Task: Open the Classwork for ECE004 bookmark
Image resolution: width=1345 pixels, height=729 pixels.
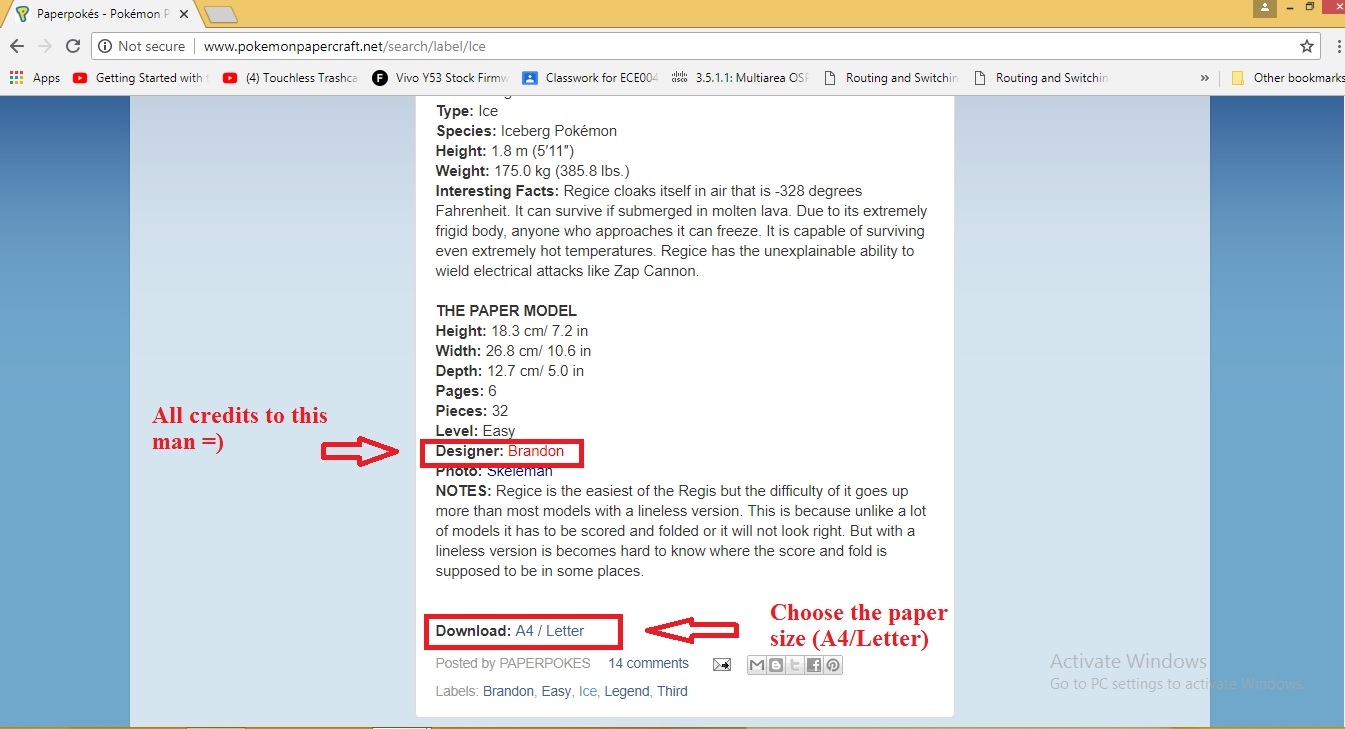Action: [x=590, y=78]
